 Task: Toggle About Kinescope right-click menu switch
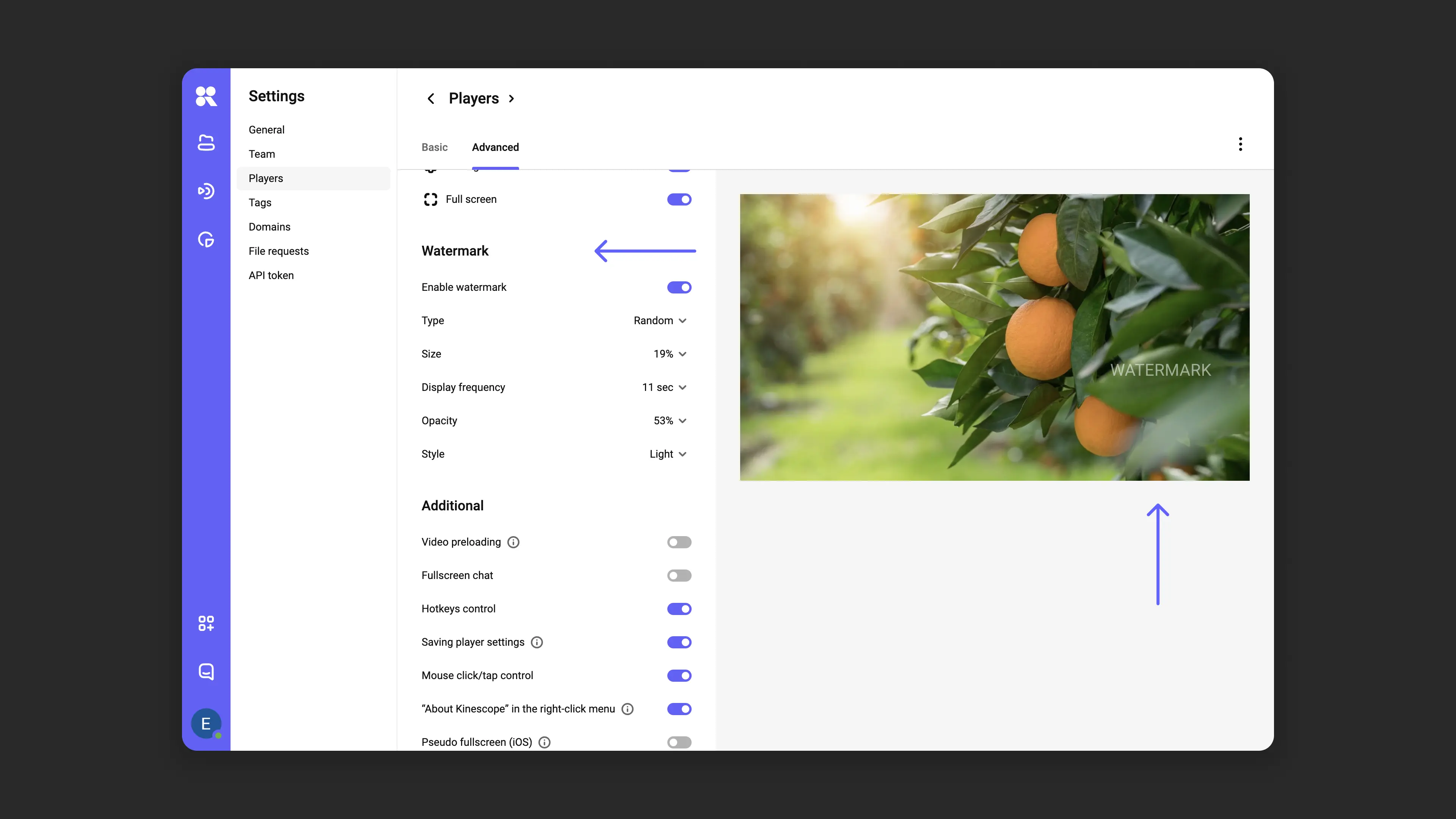pyautogui.click(x=679, y=709)
